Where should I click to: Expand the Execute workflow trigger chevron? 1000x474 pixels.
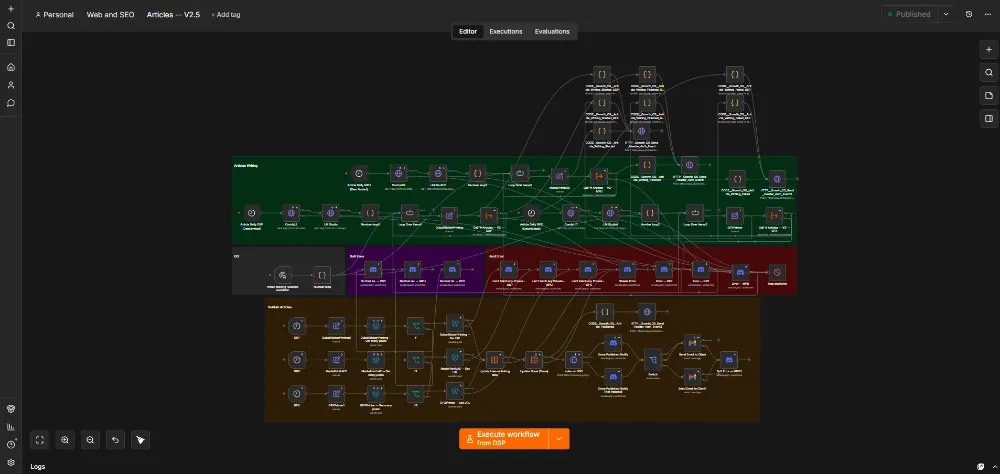[559, 439]
